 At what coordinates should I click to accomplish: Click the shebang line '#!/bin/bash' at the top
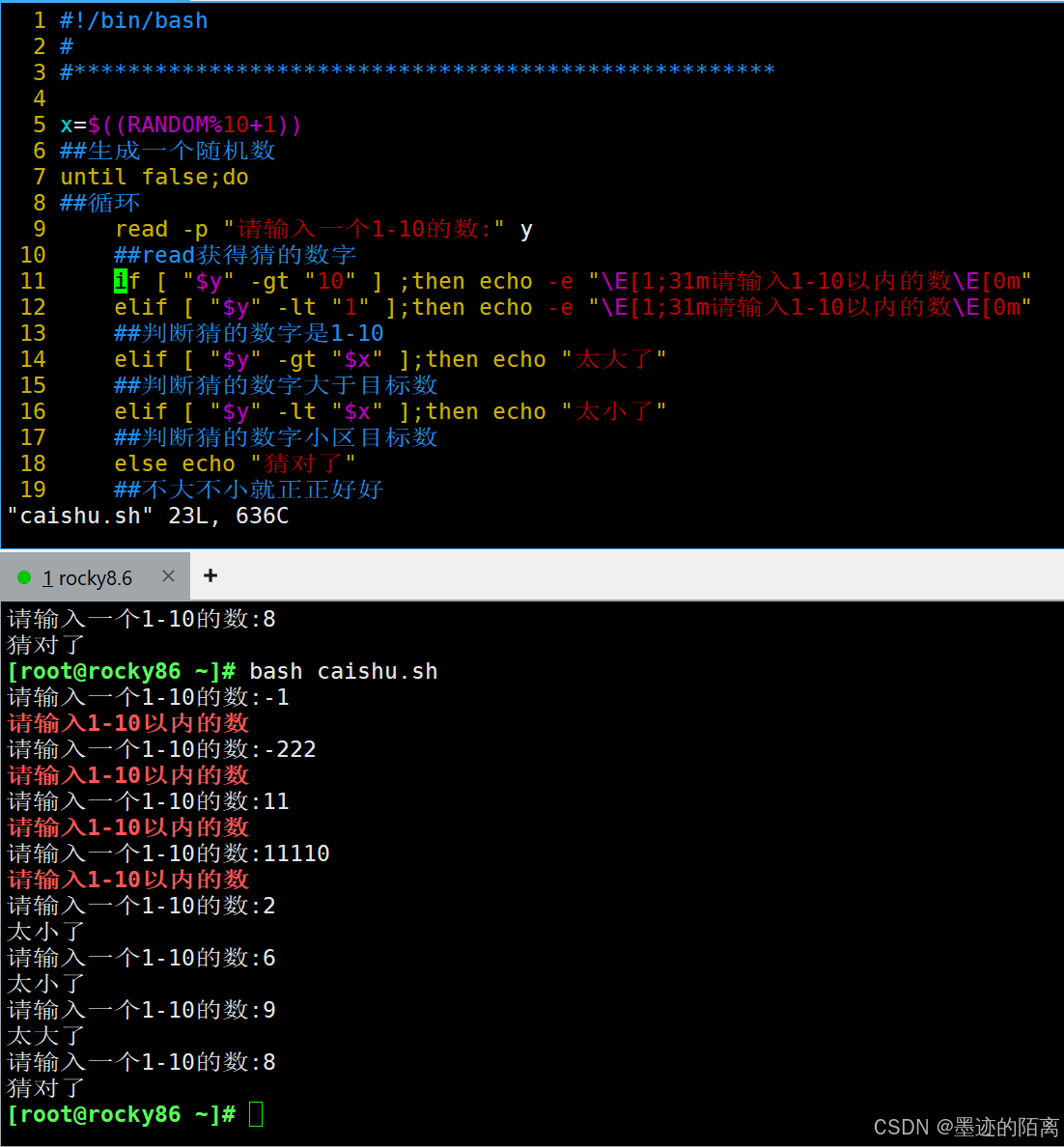(x=133, y=19)
